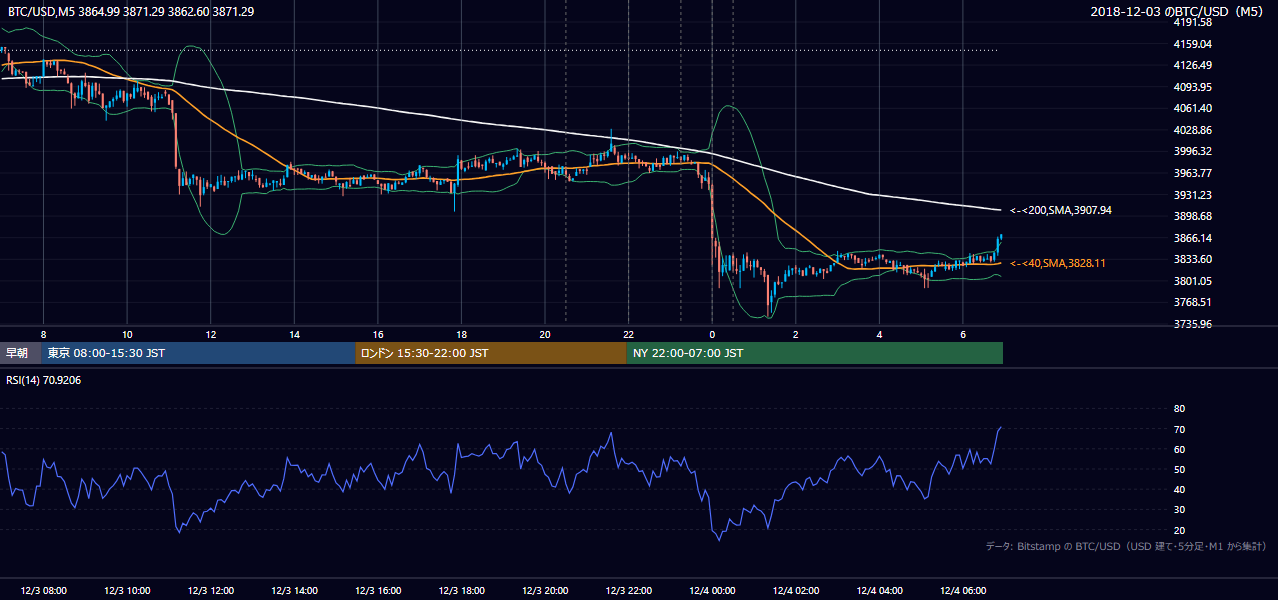
Task: Click price axis value 4093.95
Action: (1192, 87)
